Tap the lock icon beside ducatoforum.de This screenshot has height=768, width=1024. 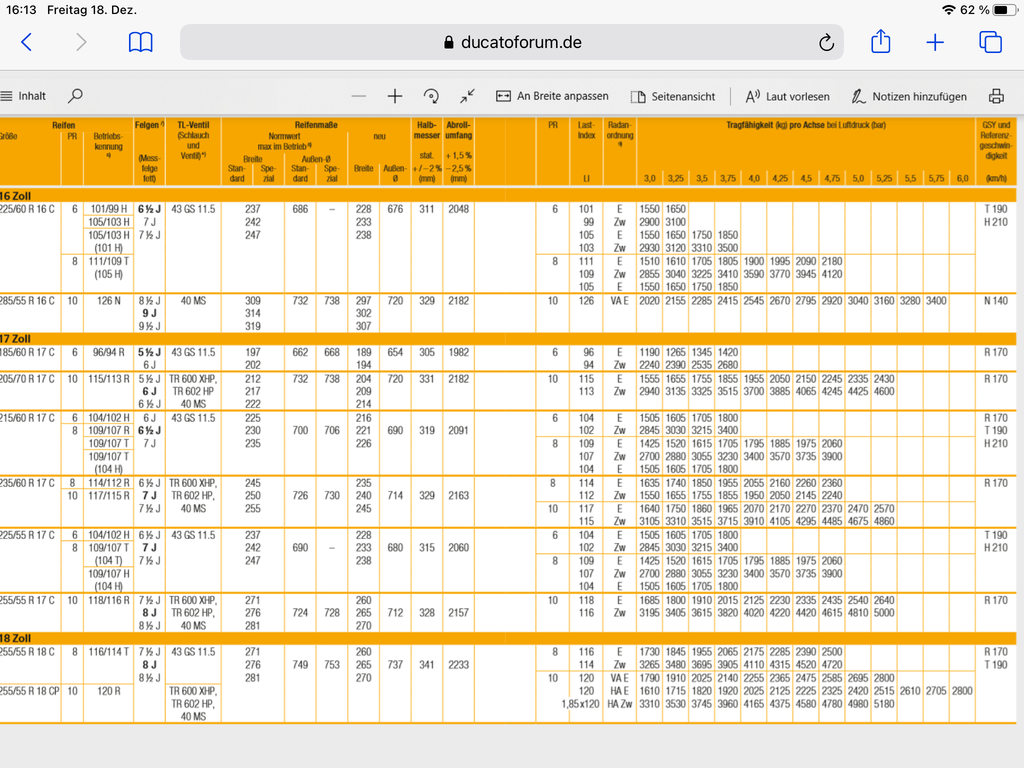click(448, 42)
